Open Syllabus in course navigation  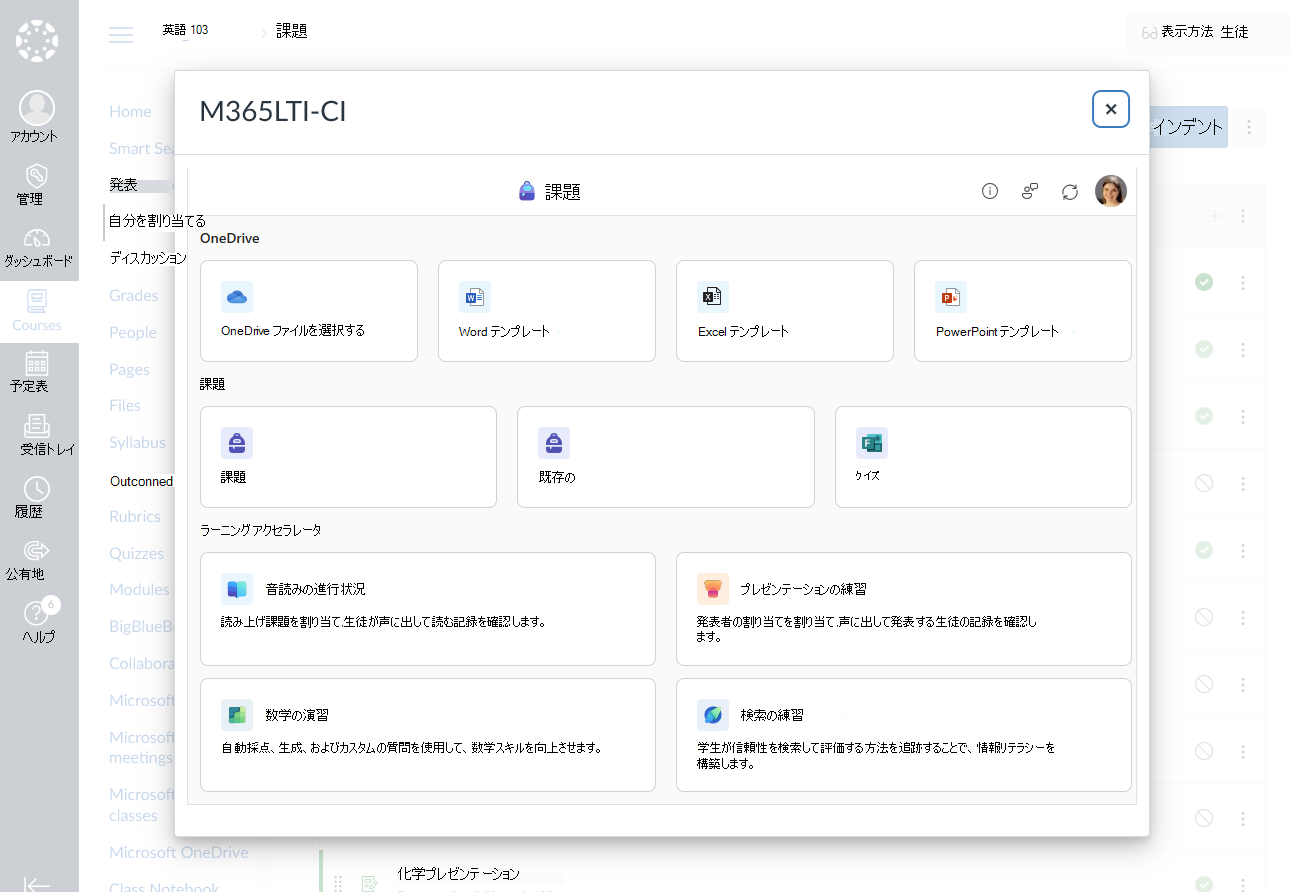pos(138,442)
